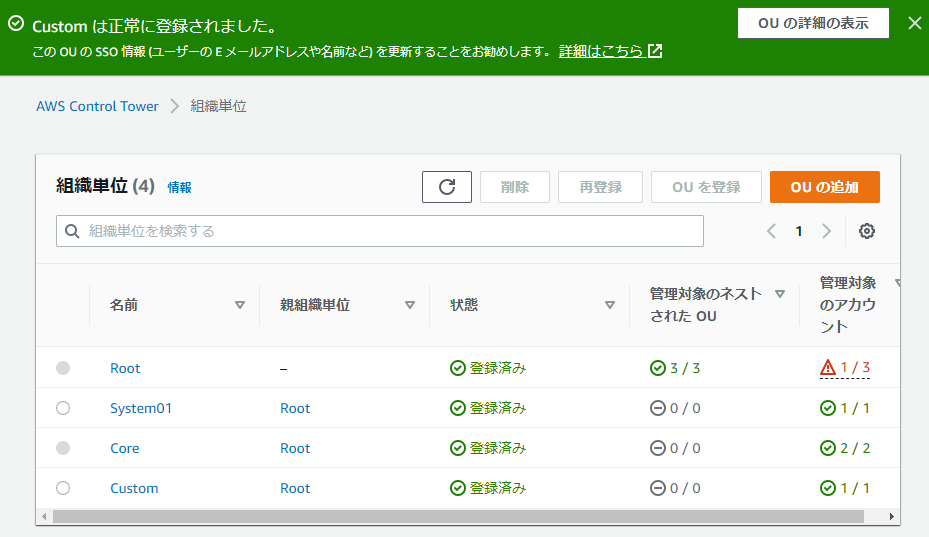Image resolution: width=929 pixels, height=537 pixels.
Task: Open parent Root link in Core row
Action: click(295, 448)
